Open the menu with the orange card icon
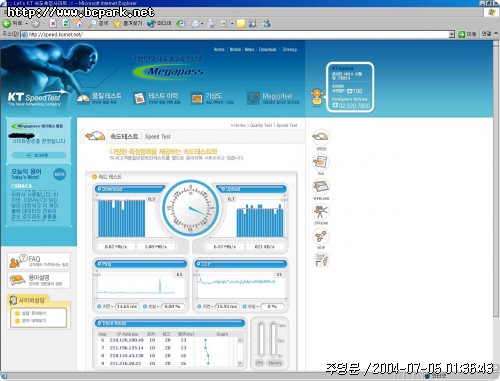Viewport: 500px width, 381px height. point(212,98)
